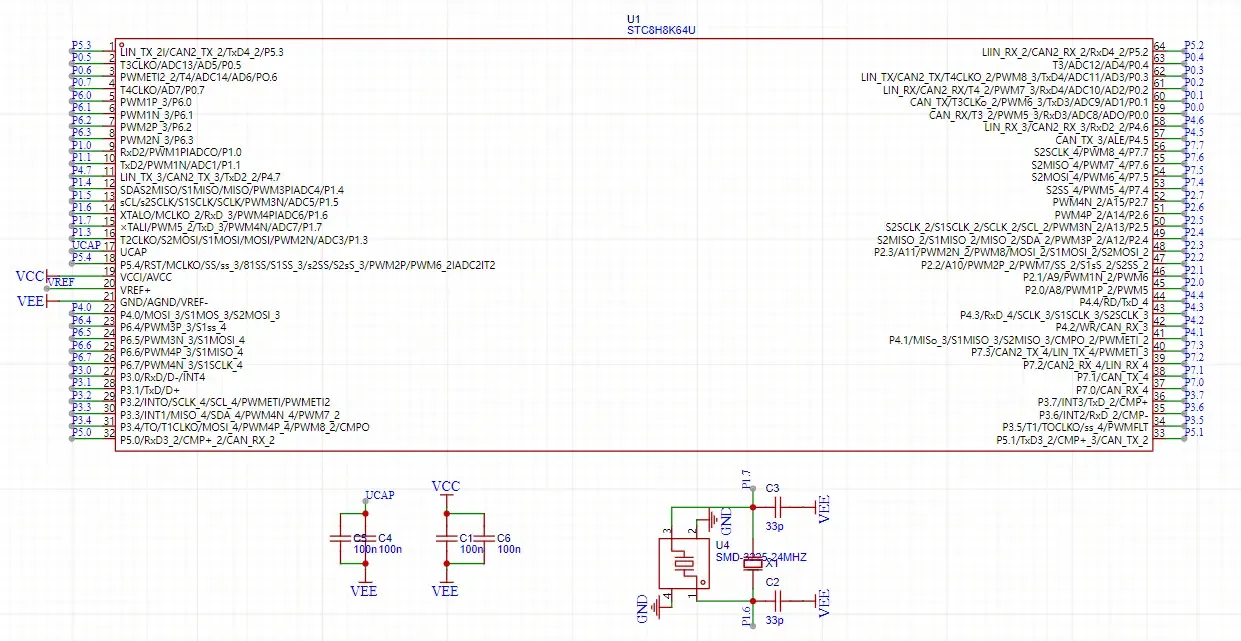Viewport: 1241px width, 641px height.
Task: Click the VEE power port at pin 21
Action: click(33, 301)
